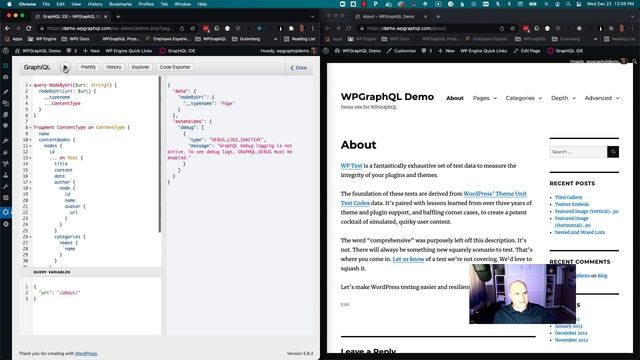Image resolution: width=640 pixels, height=360 pixels.
Task: Reload the left Chrome window page
Action: click(x=29, y=29)
